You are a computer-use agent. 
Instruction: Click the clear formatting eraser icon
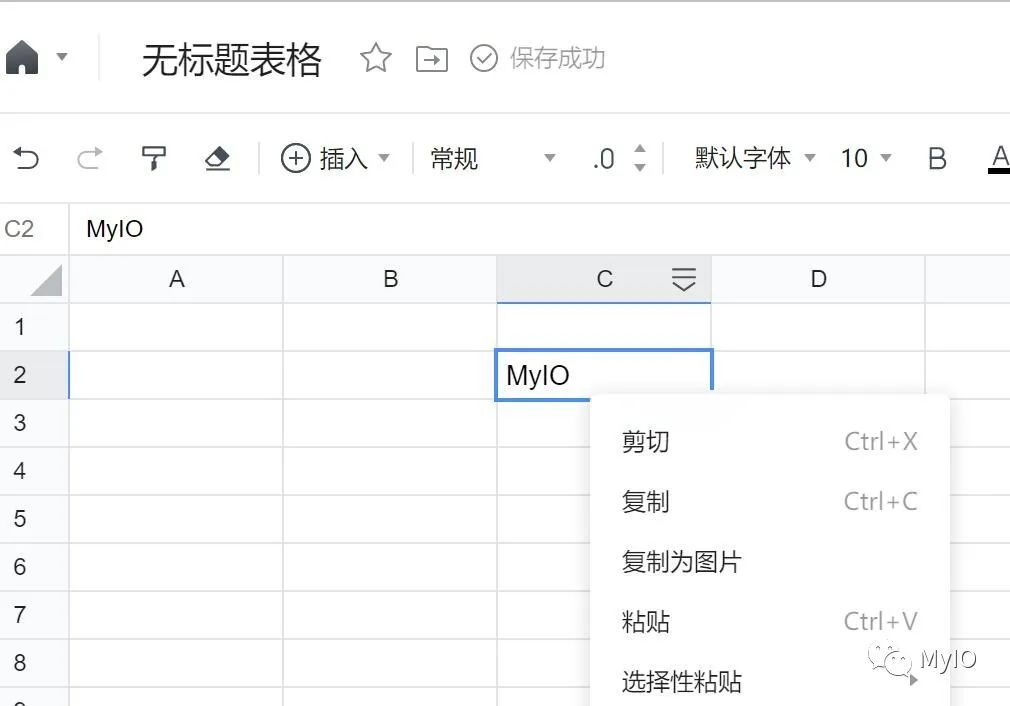[215, 158]
